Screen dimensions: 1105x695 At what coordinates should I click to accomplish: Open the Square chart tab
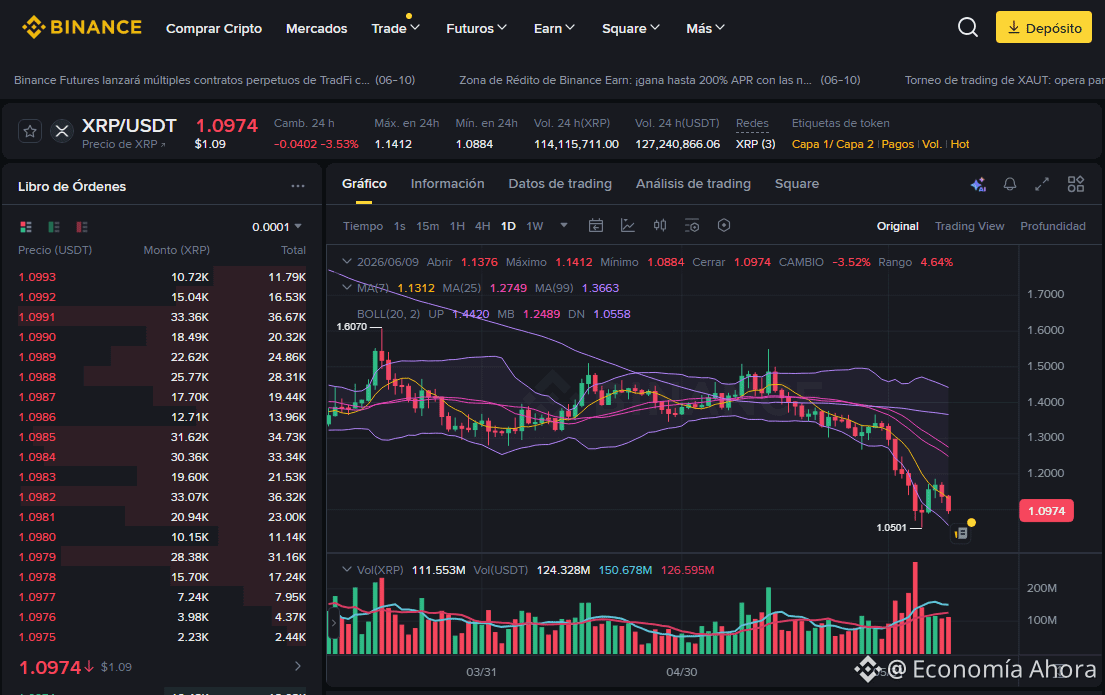point(797,184)
